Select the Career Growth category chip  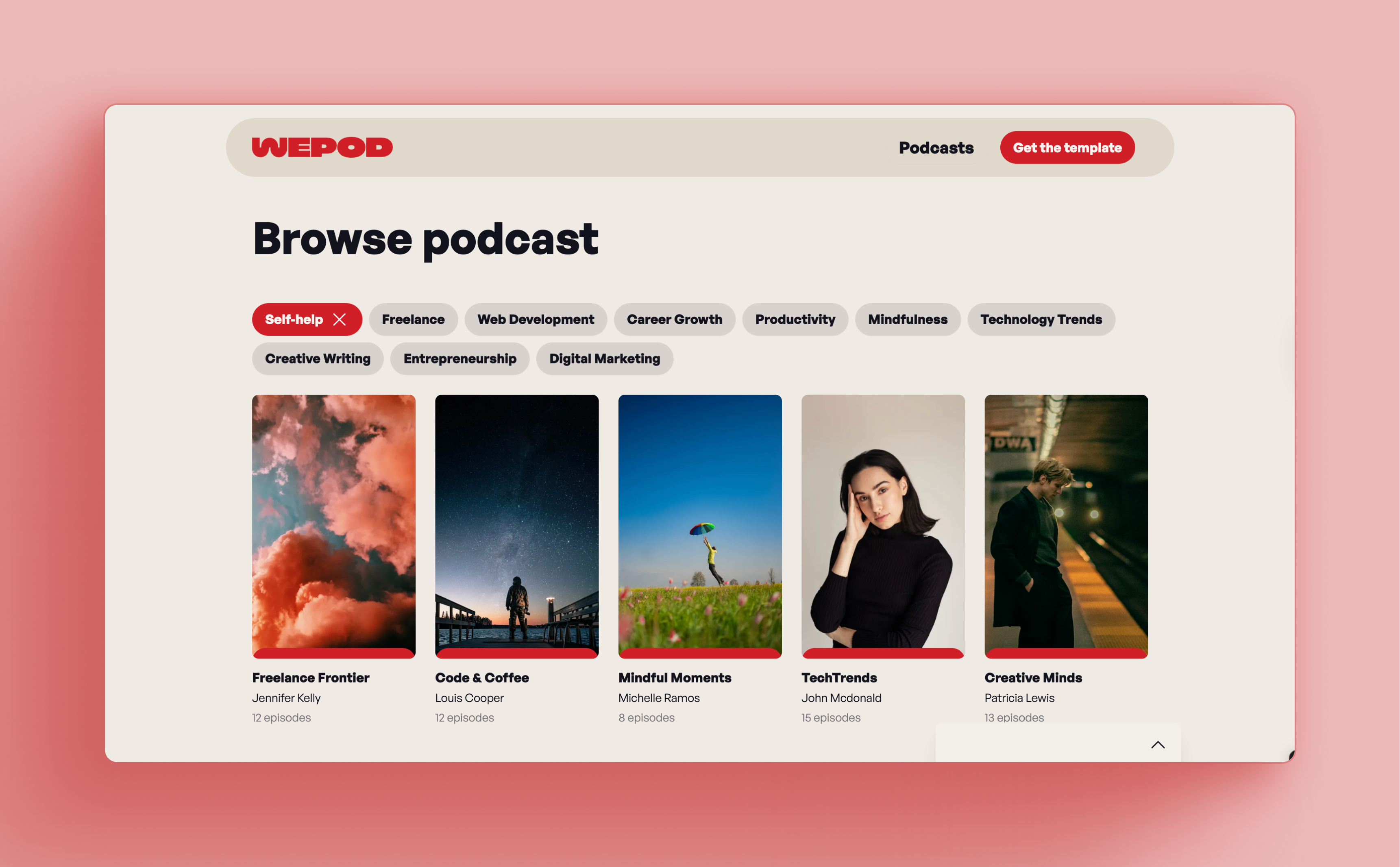674,319
